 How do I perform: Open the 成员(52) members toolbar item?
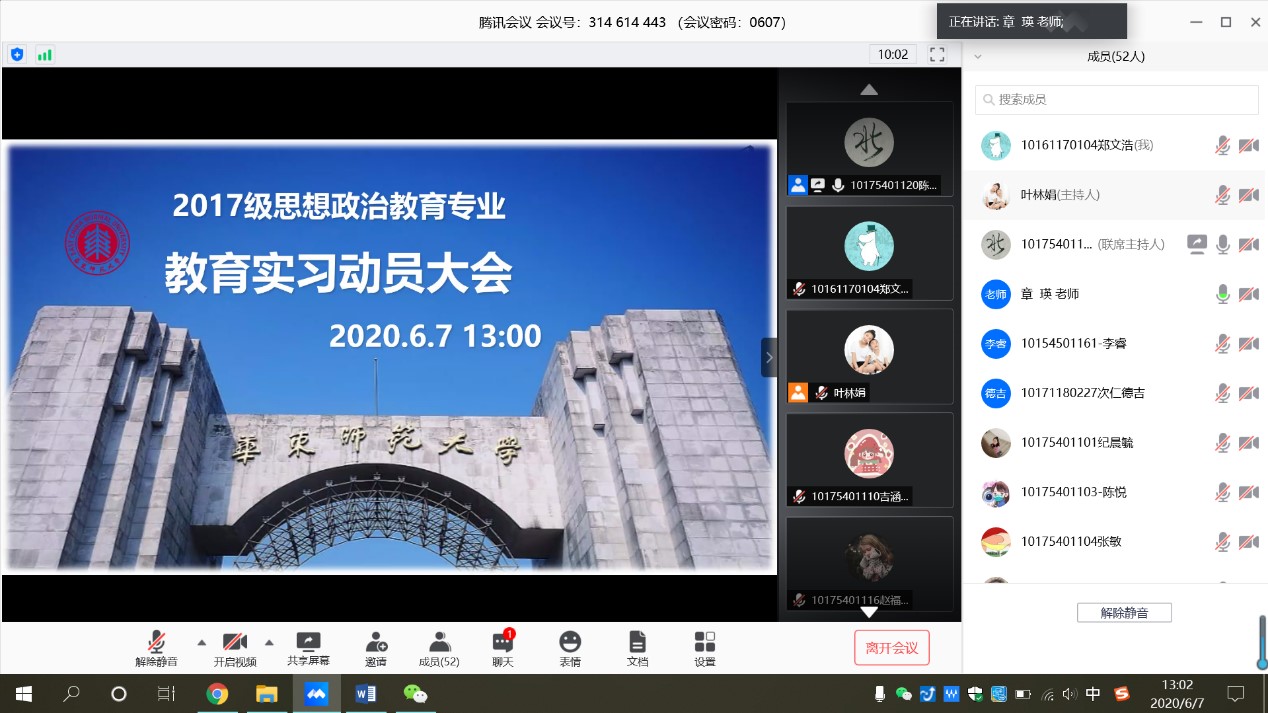tap(439, 647)
